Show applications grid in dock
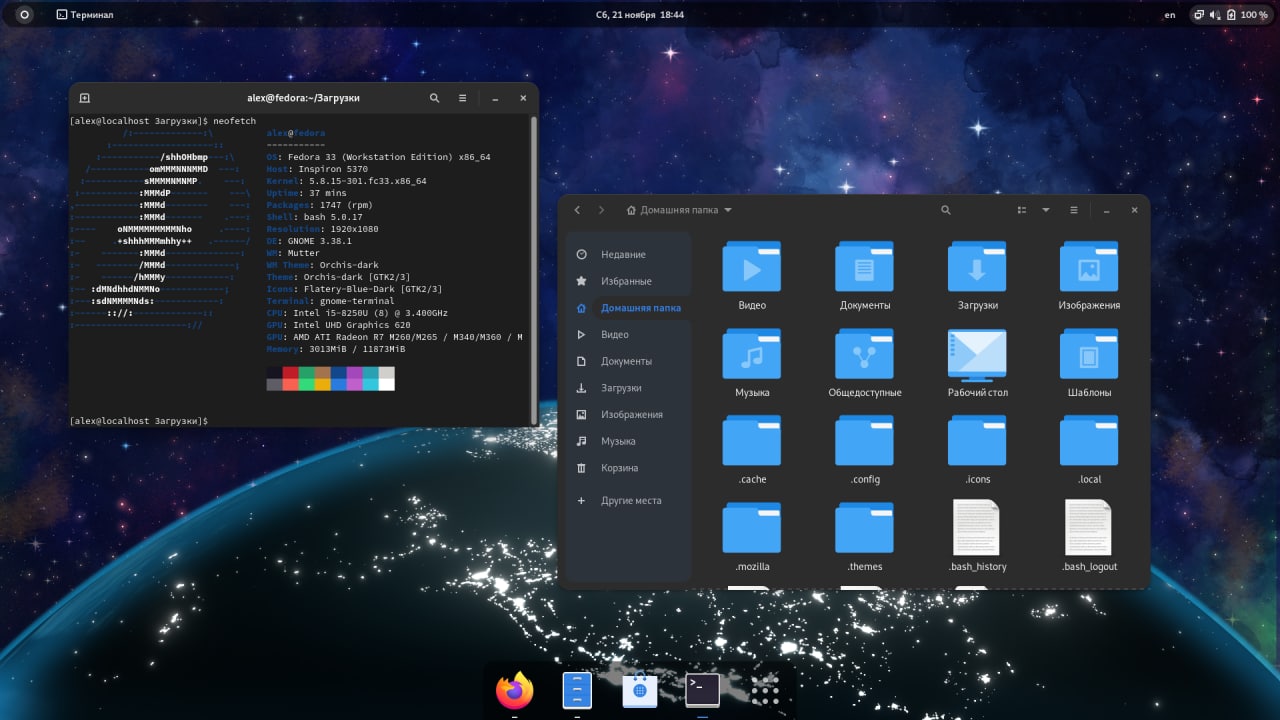The image size is (1280, 720). click(x=765, y=690)
